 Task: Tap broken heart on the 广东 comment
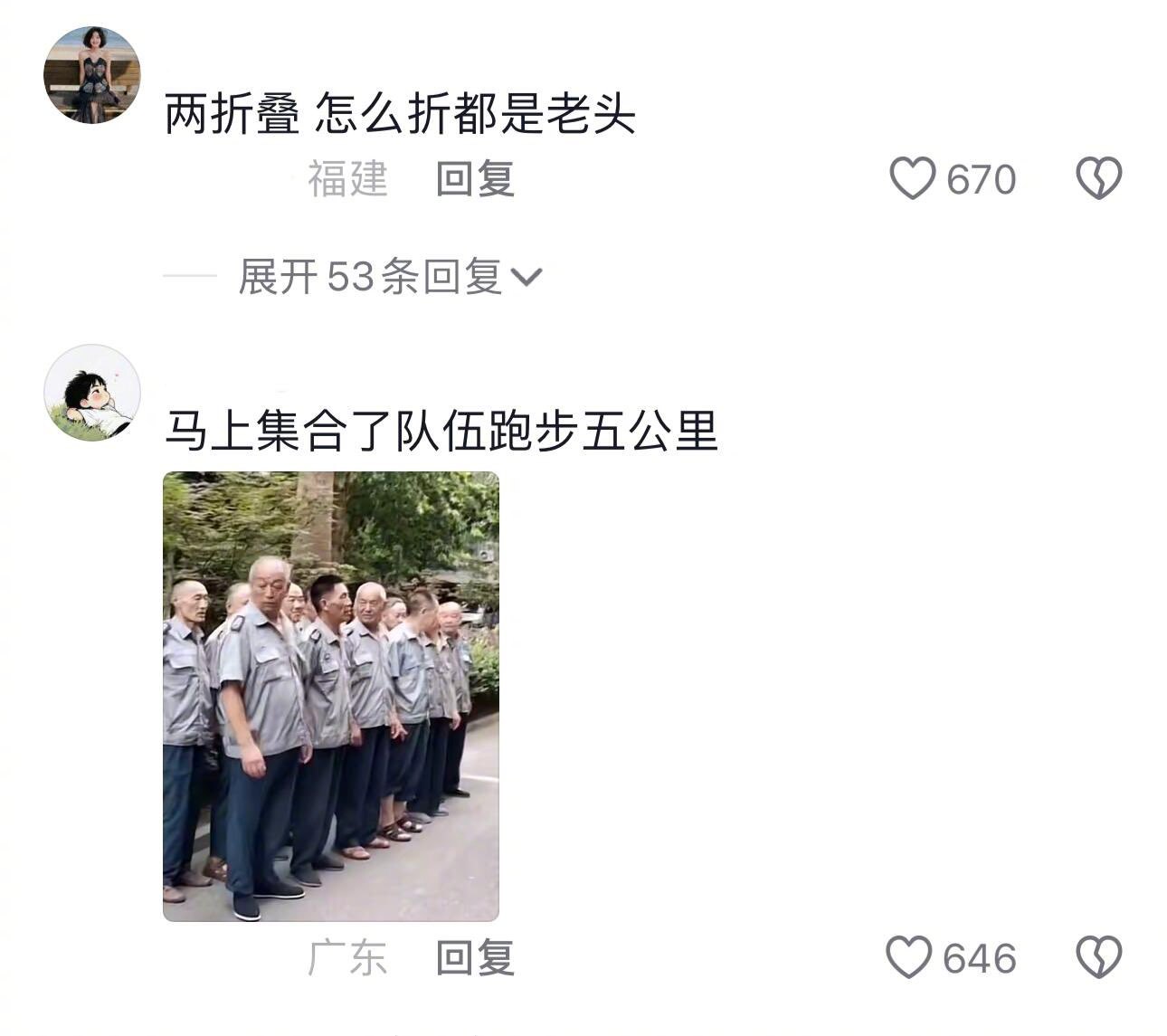click(x=1098, y=957)
